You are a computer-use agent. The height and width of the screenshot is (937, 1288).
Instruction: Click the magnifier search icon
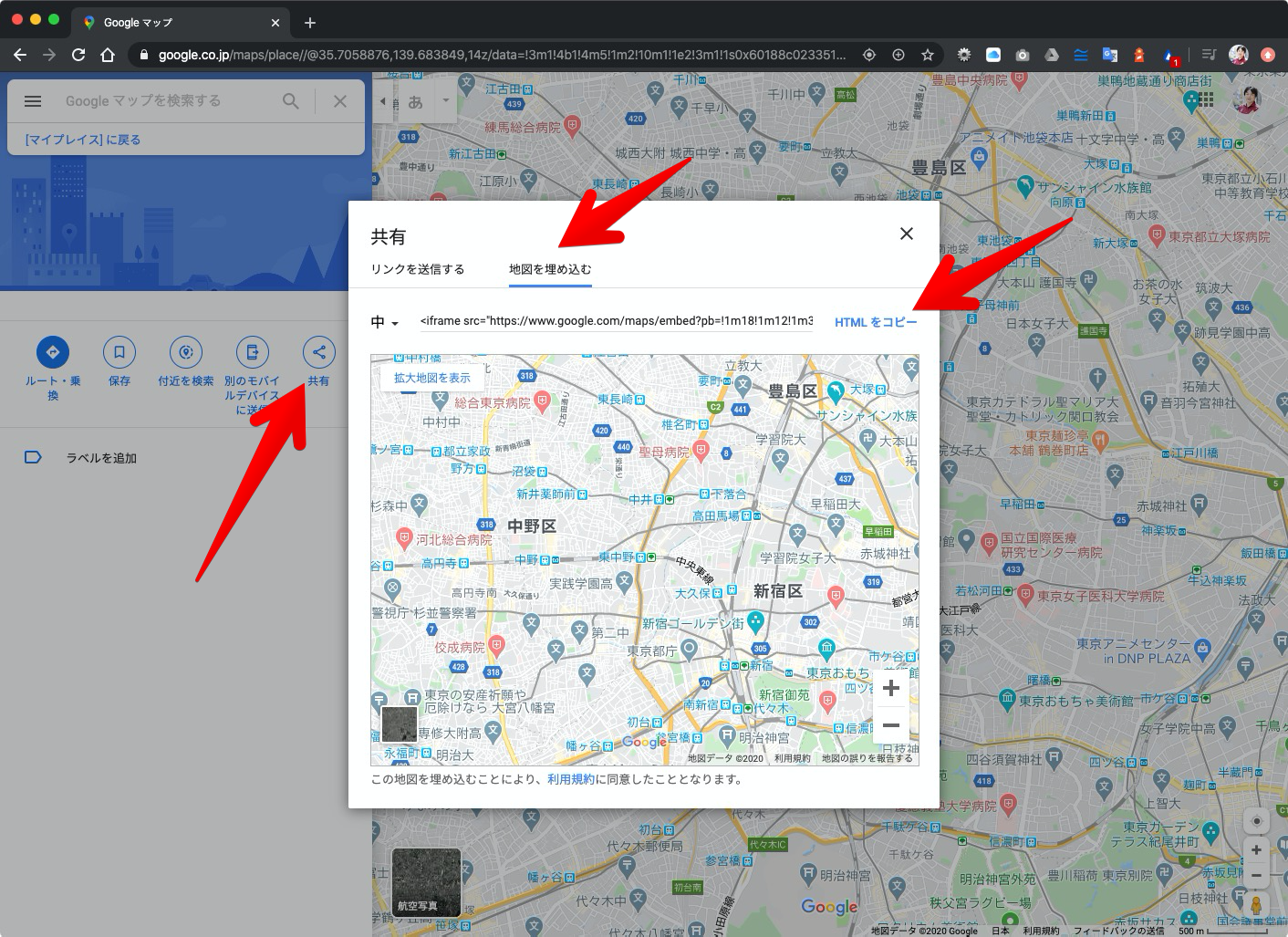click(290, 101)
